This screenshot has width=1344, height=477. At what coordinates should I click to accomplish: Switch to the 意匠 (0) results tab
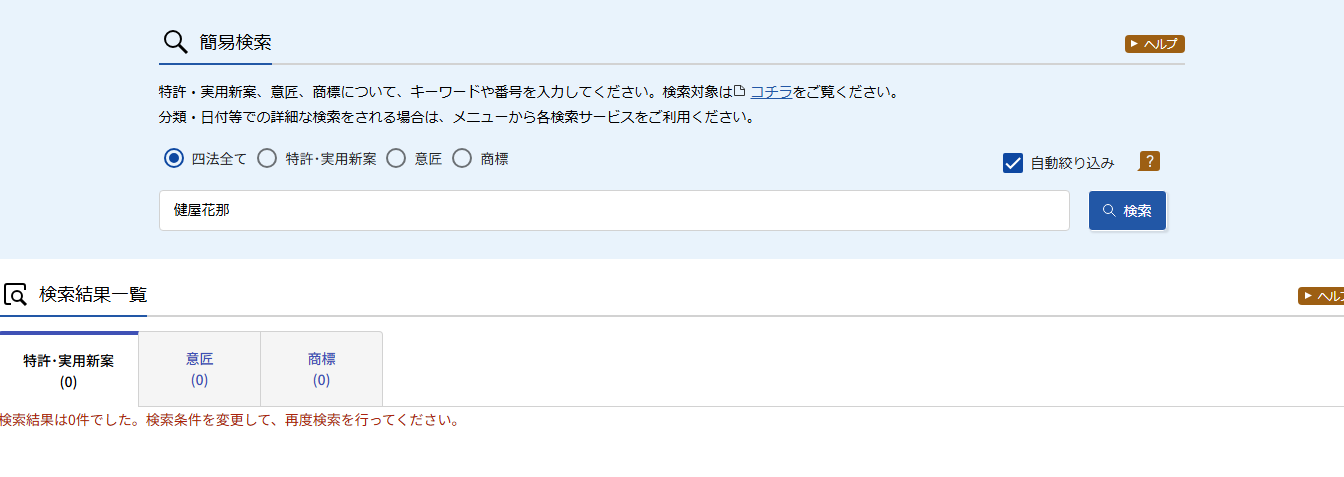[x=199, y=369]
